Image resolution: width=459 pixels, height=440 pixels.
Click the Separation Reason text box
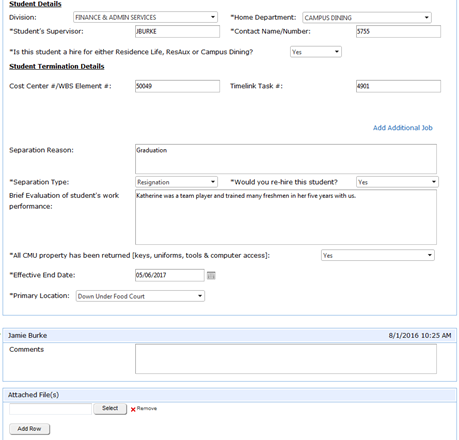point(286,159)
